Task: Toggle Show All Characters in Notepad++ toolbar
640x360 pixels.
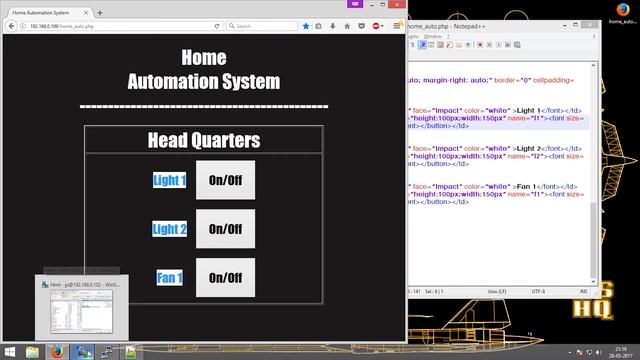Action: point(413,45)
